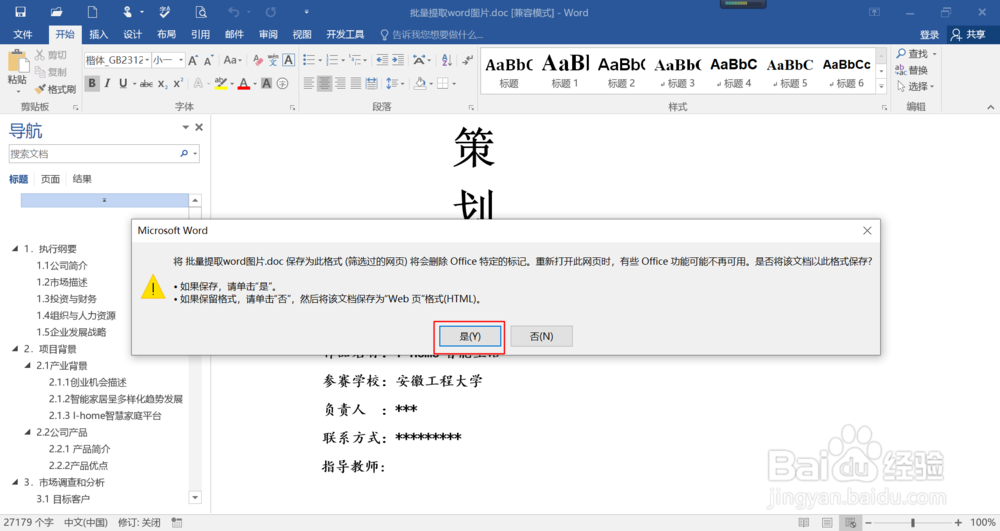Click the Open folder icon in the title bar
Viewport: 1000px width, 531px height.
click(x=57, y=12)
